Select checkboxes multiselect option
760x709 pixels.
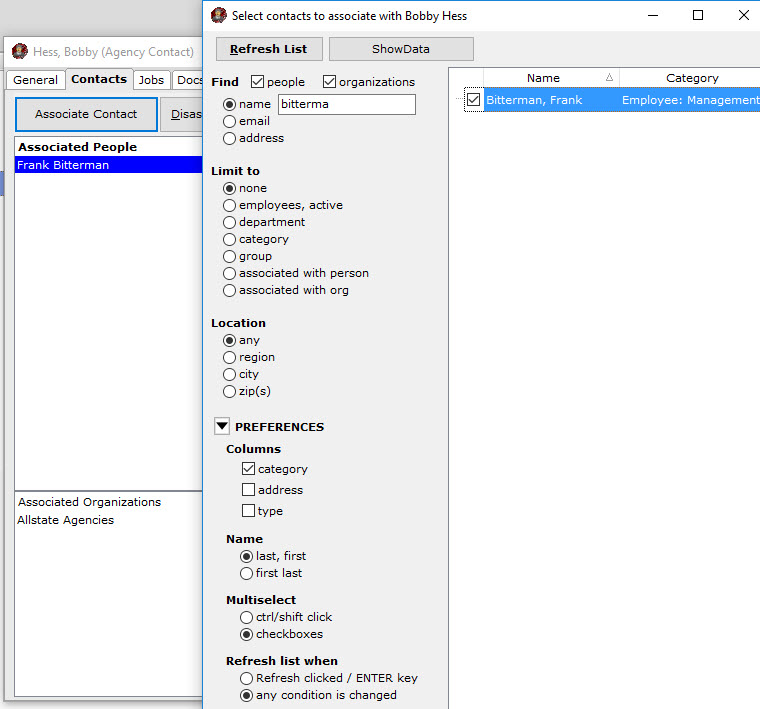tap(246, 634)
